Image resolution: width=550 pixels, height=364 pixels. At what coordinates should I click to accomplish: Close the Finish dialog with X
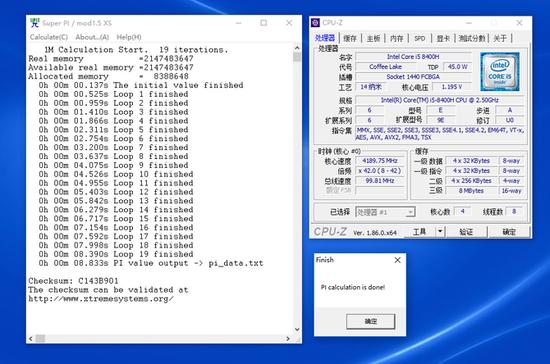click(397, 260)
